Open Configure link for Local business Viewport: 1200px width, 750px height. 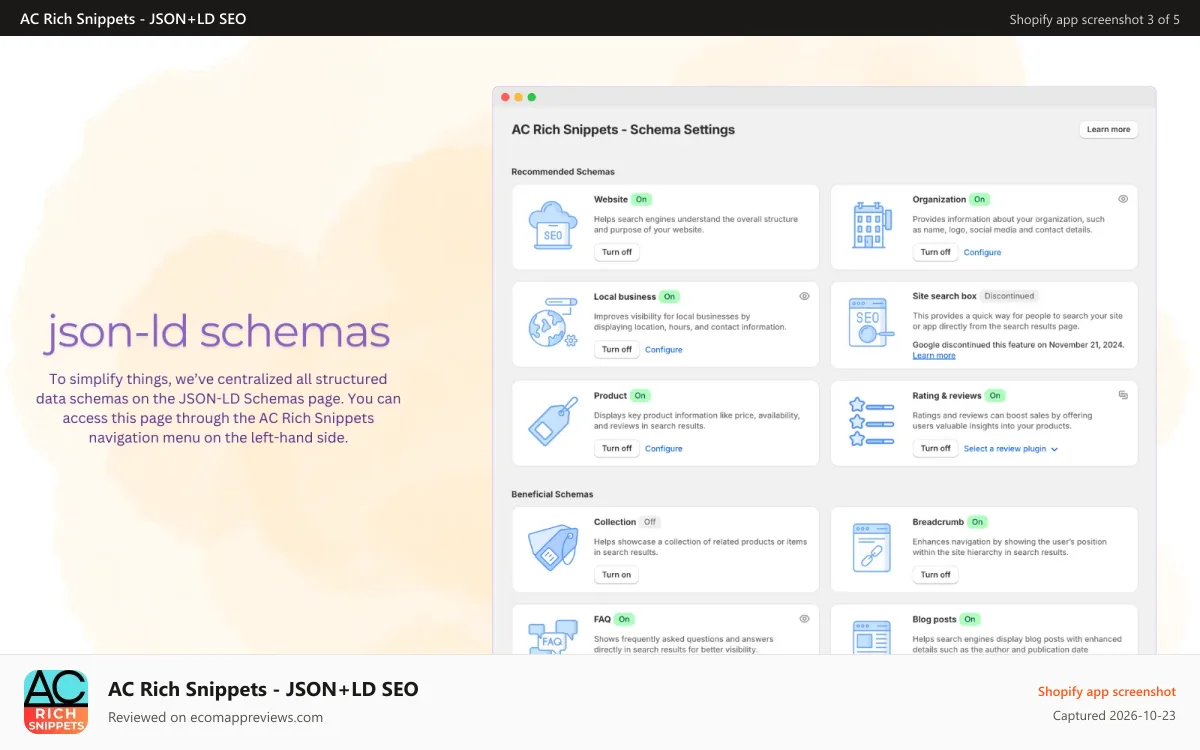664,349
